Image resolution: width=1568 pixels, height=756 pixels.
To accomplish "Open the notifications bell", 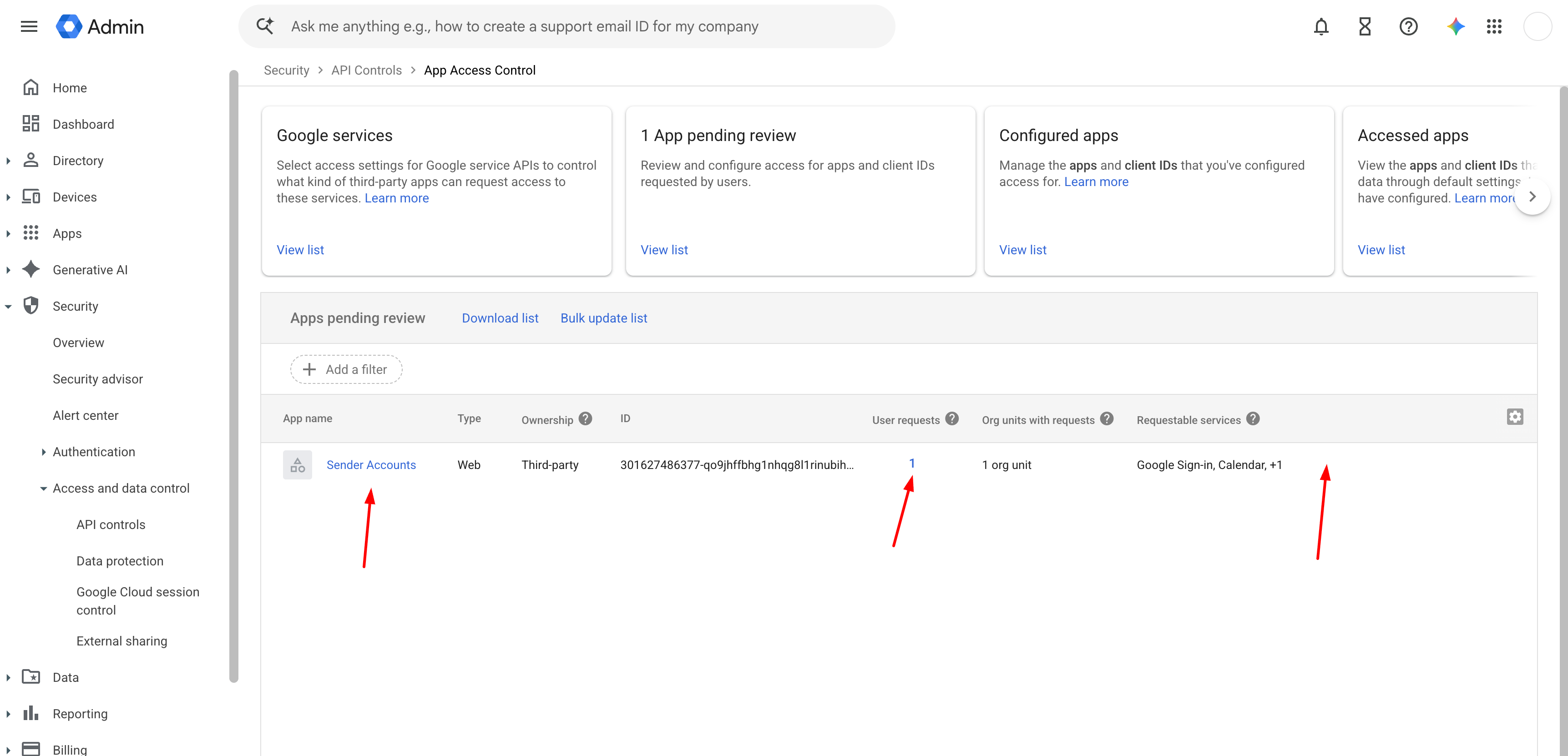I will coord(1321,26).
